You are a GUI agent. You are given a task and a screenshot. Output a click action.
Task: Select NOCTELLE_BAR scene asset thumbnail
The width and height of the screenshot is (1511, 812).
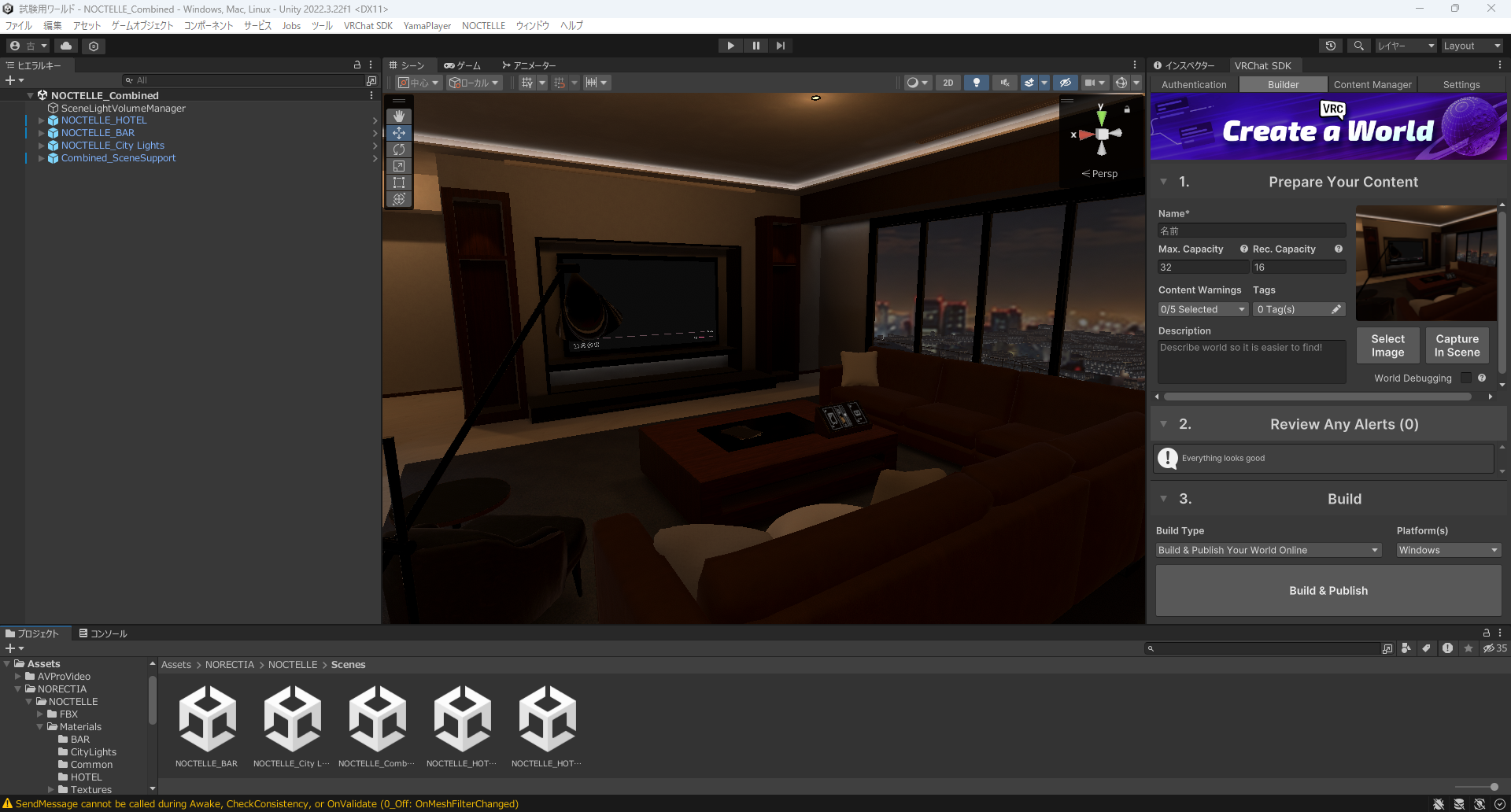(x=207, y=718)
